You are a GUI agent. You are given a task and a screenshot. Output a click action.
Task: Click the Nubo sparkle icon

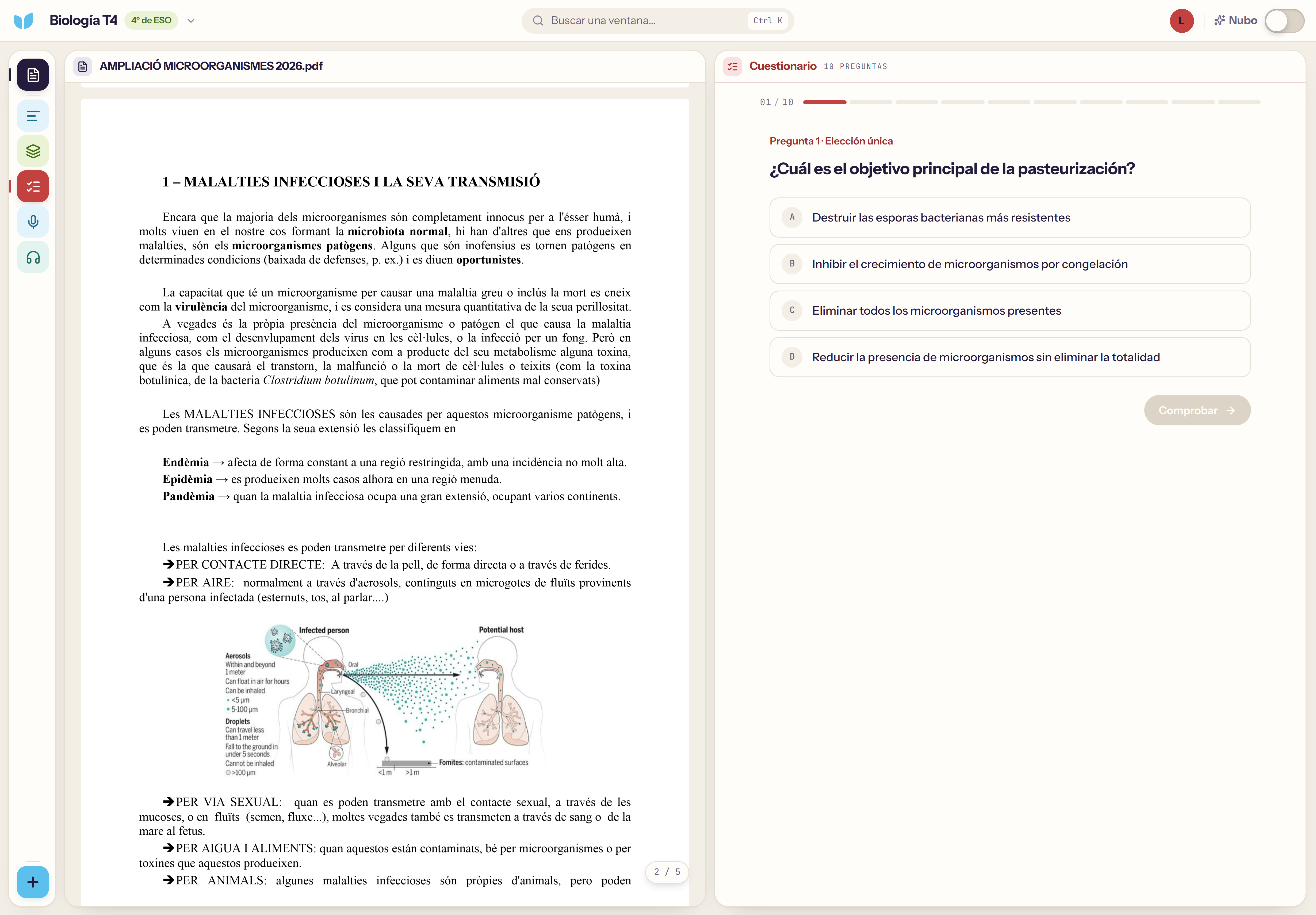click(1219, 21)
